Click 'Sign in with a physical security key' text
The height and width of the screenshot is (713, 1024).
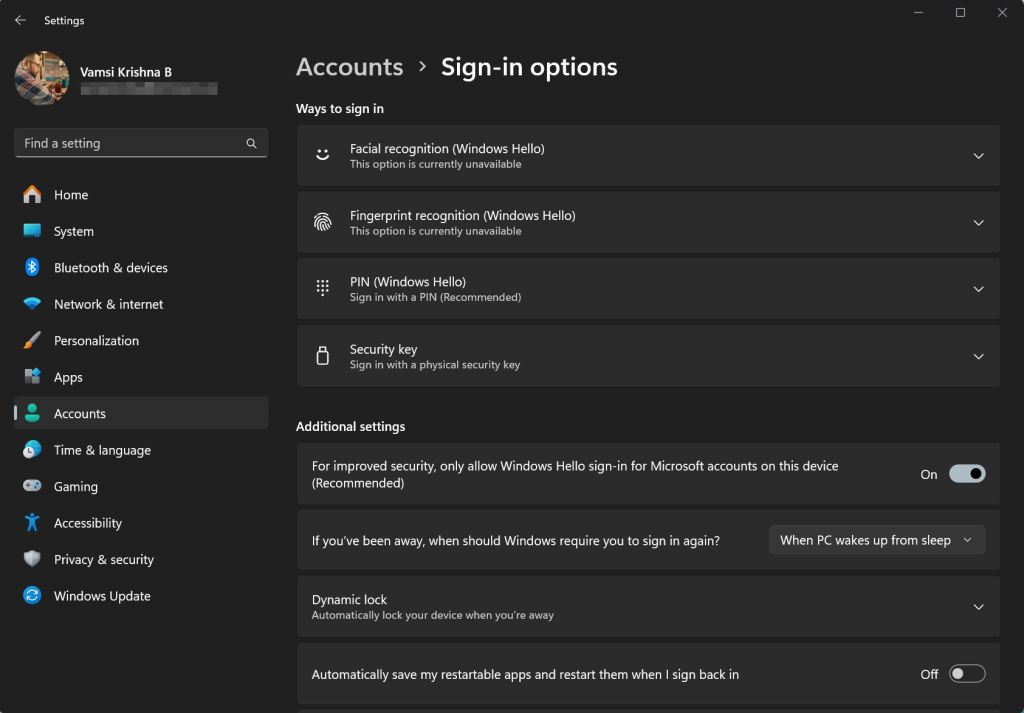[435, 365]
